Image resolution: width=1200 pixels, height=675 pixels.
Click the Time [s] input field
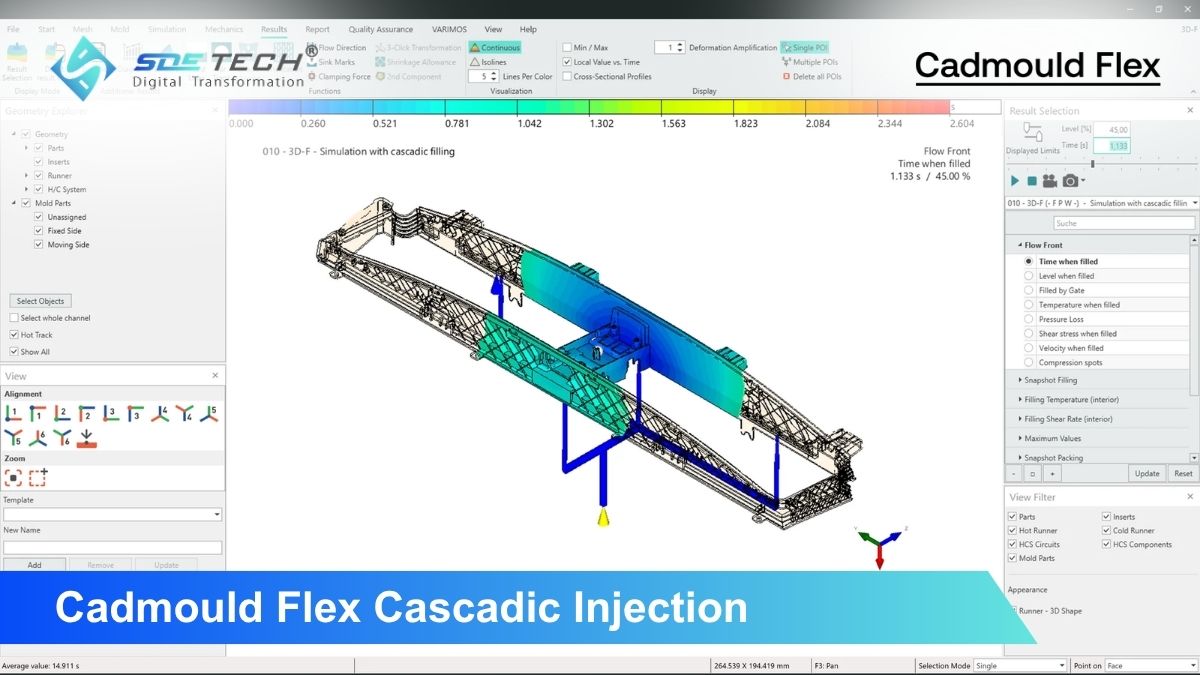1112,145
